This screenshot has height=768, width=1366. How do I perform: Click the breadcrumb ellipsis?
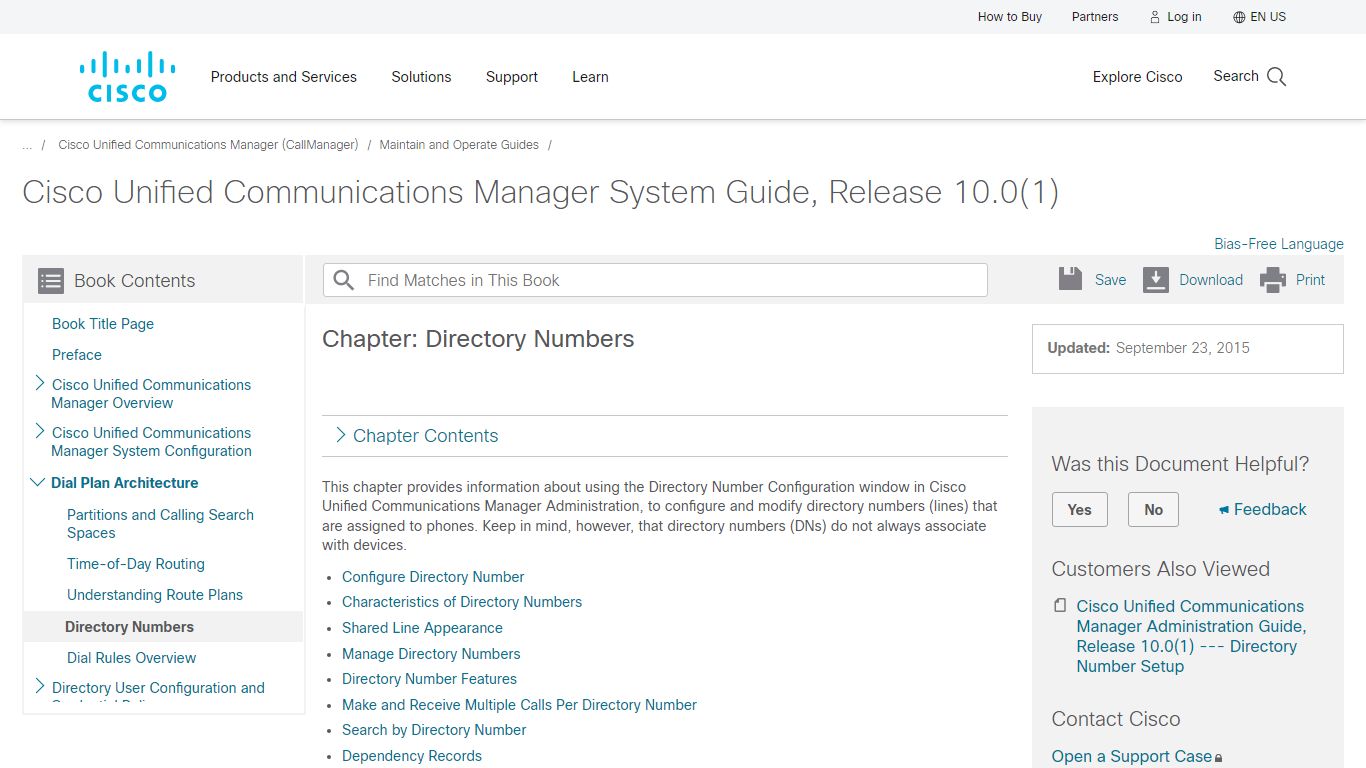[x=27, y=145]
